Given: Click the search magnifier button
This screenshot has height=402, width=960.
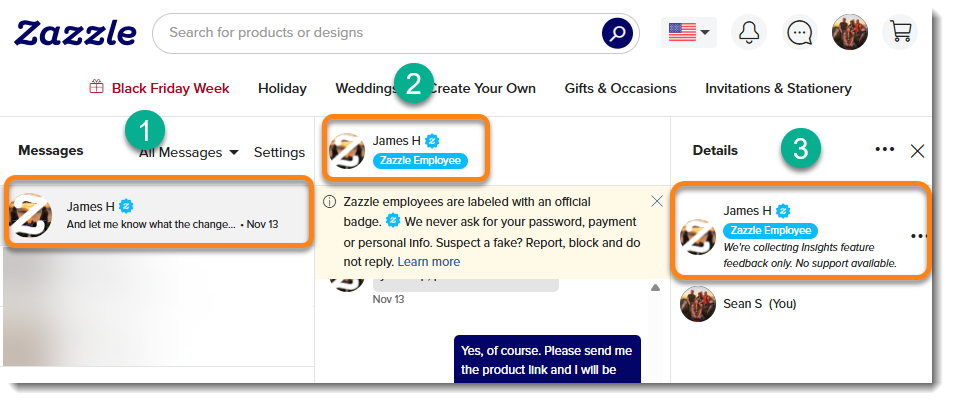Looking at the screenshot, I should pos(617,33).
